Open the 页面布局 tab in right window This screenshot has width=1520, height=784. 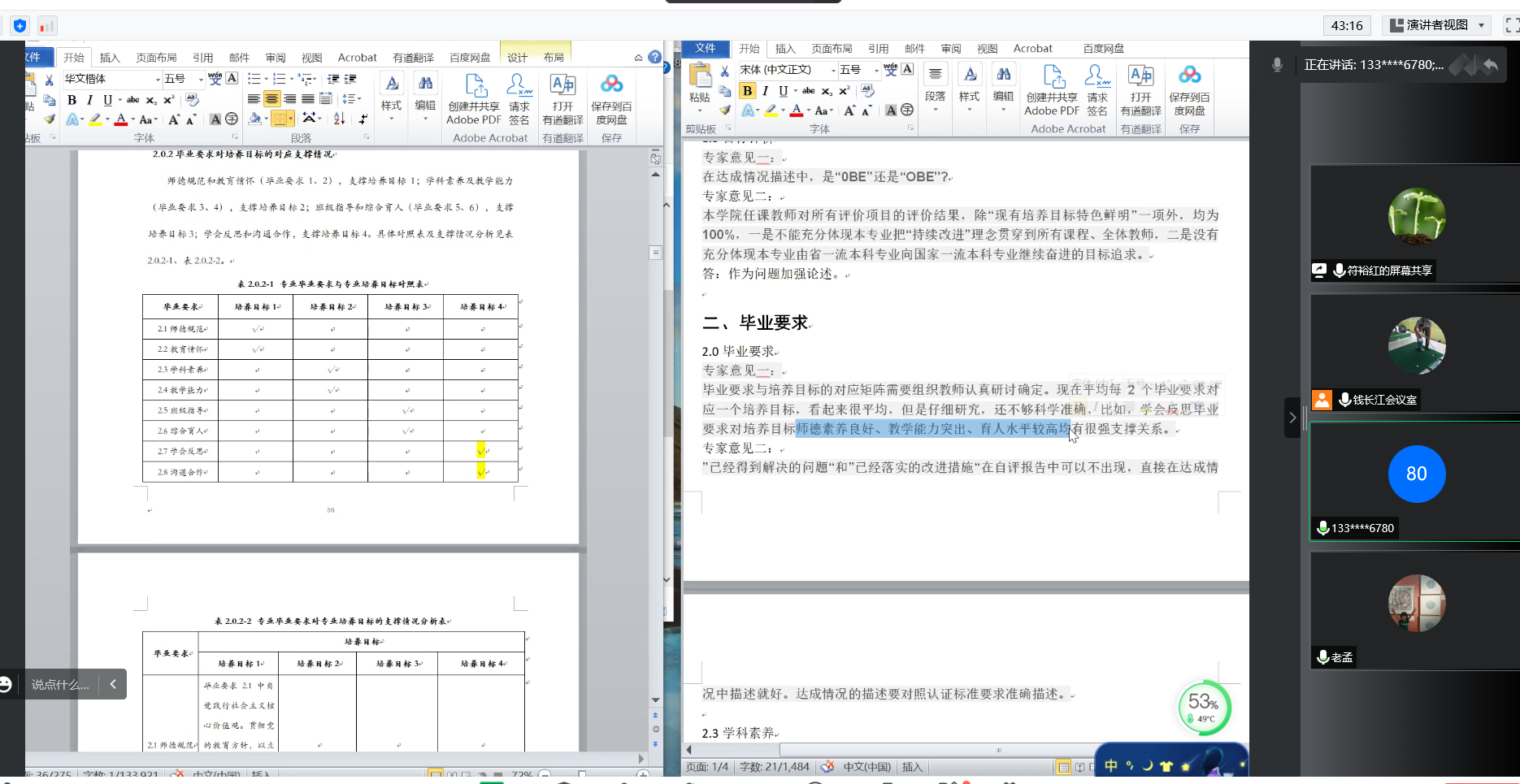(x=832, y=49)
